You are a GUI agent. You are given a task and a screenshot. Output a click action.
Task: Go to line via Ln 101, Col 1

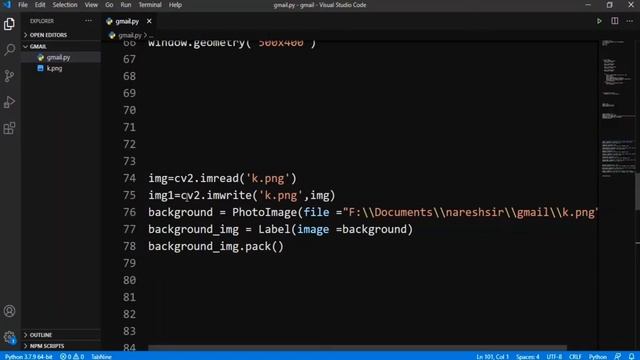coord(492,356)
